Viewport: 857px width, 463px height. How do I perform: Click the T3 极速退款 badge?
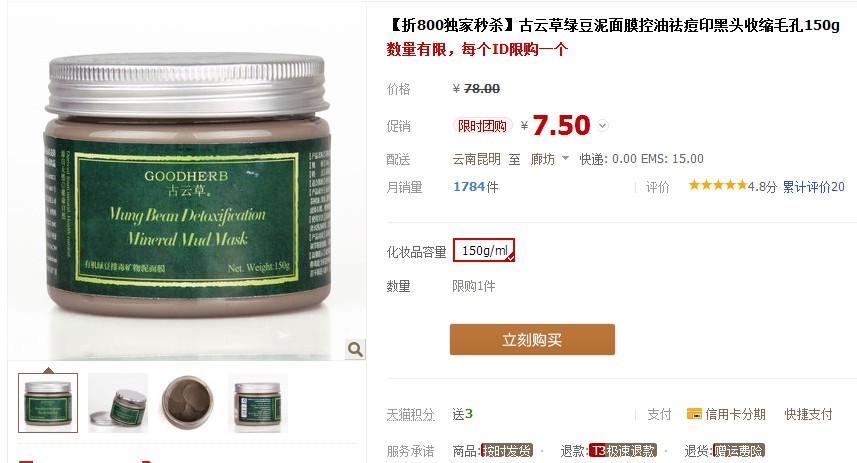coord(623,451)
